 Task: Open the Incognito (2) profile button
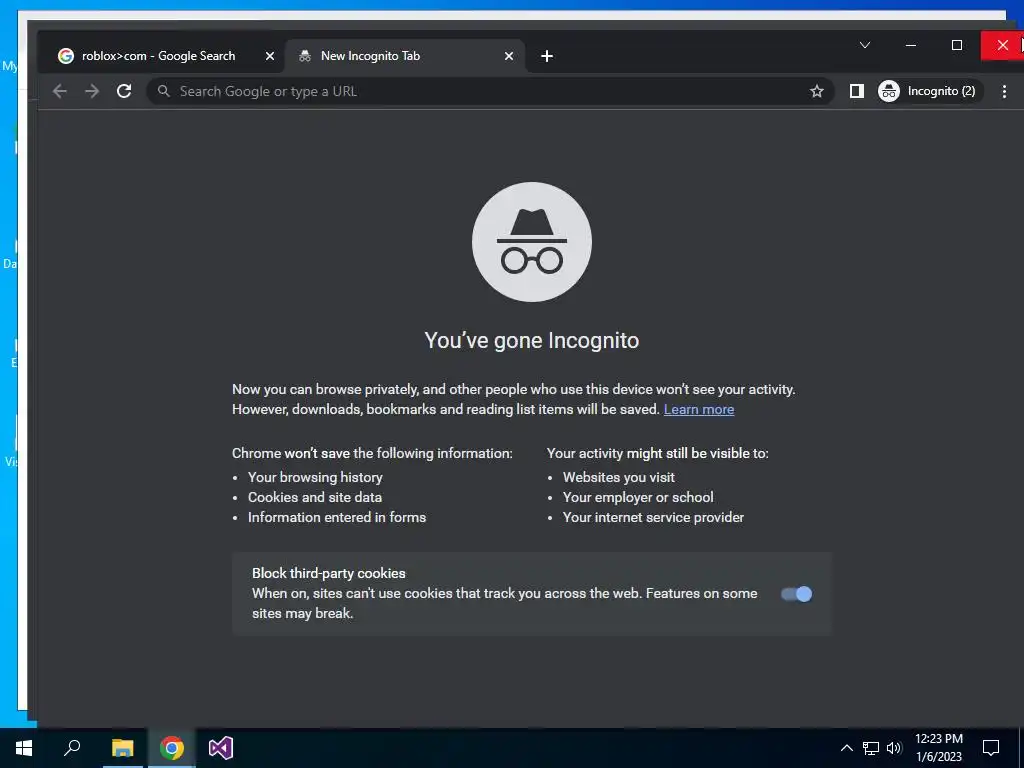pos(929,91)
